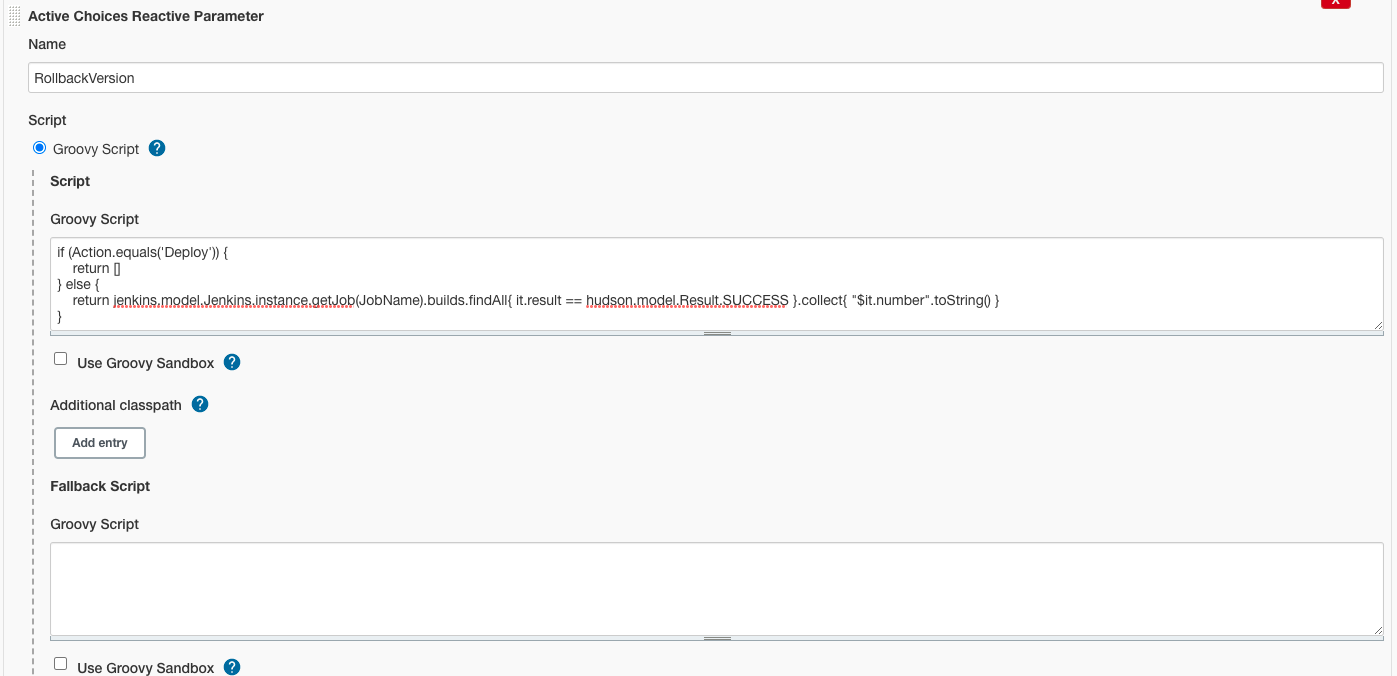Click the resize bar below the fallback script box

(x=716, y=638)
